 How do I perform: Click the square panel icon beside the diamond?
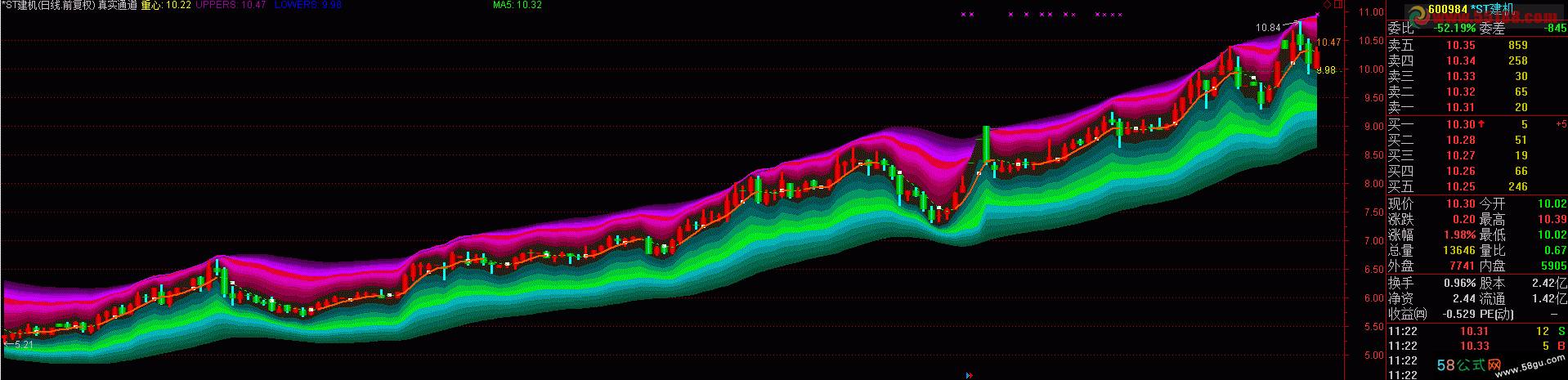1338,5
